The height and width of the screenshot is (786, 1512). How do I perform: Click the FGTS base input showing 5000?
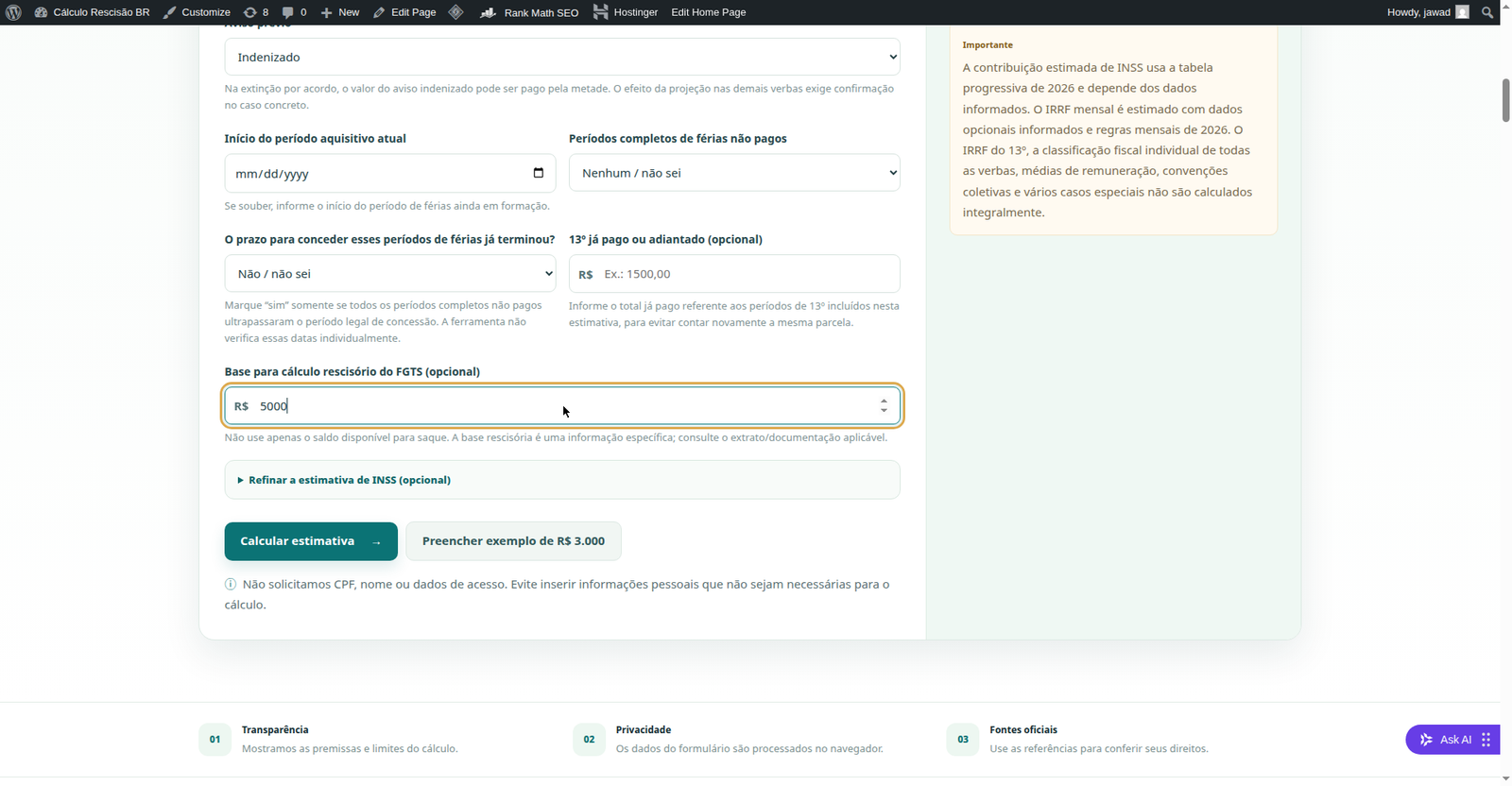[x=562, y=406]
